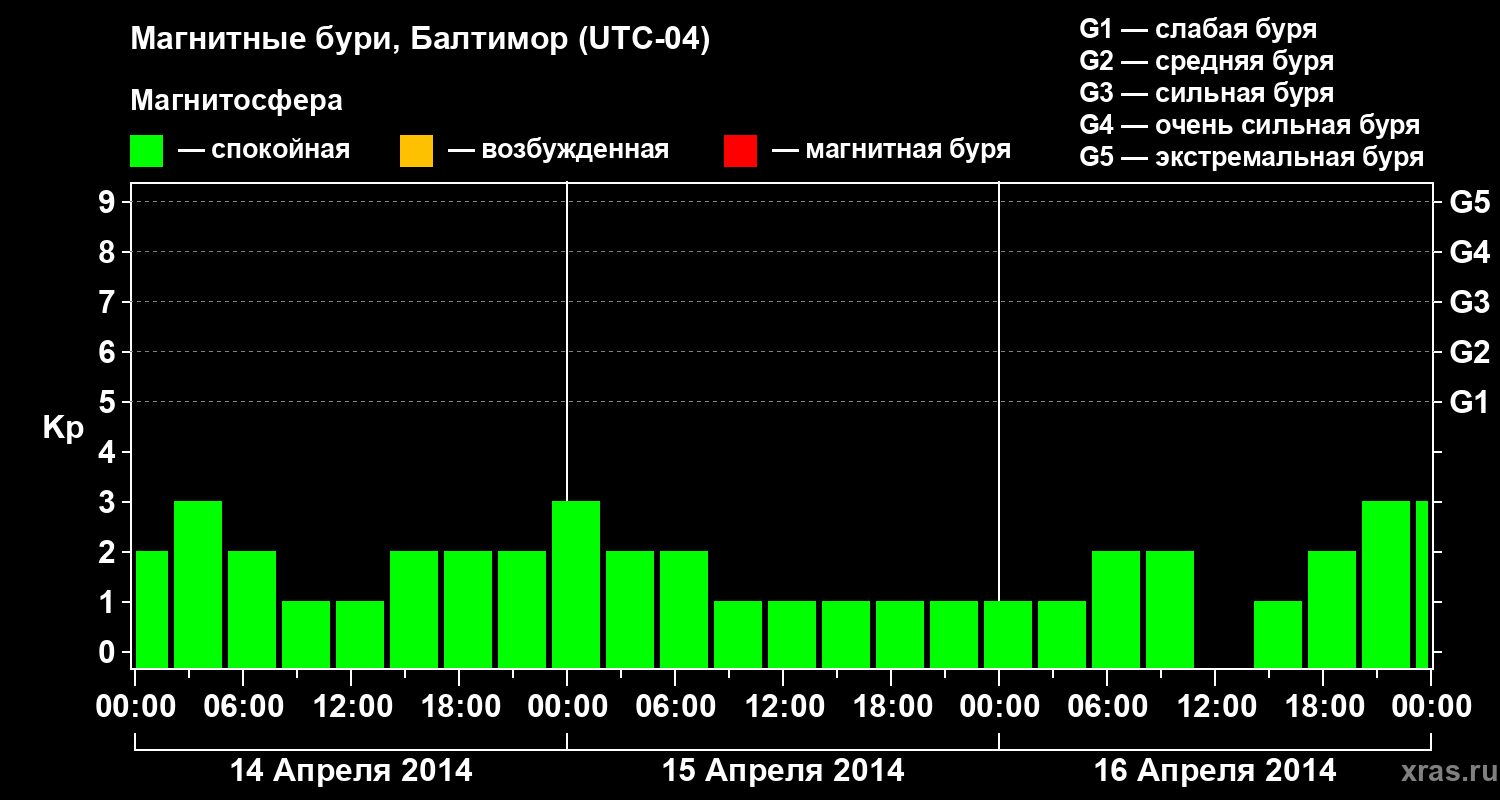Click the orange 'возбужденная' legend swatch
The height and width of the screenshot is (800, 1500).
click(416, 151)
